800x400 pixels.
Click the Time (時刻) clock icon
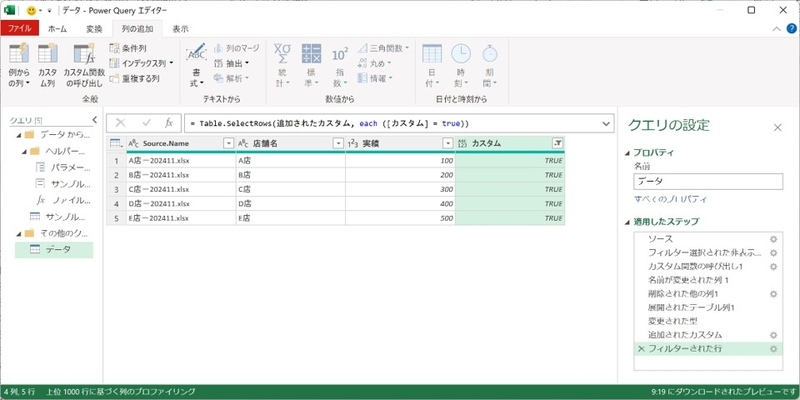coord(461,53)
